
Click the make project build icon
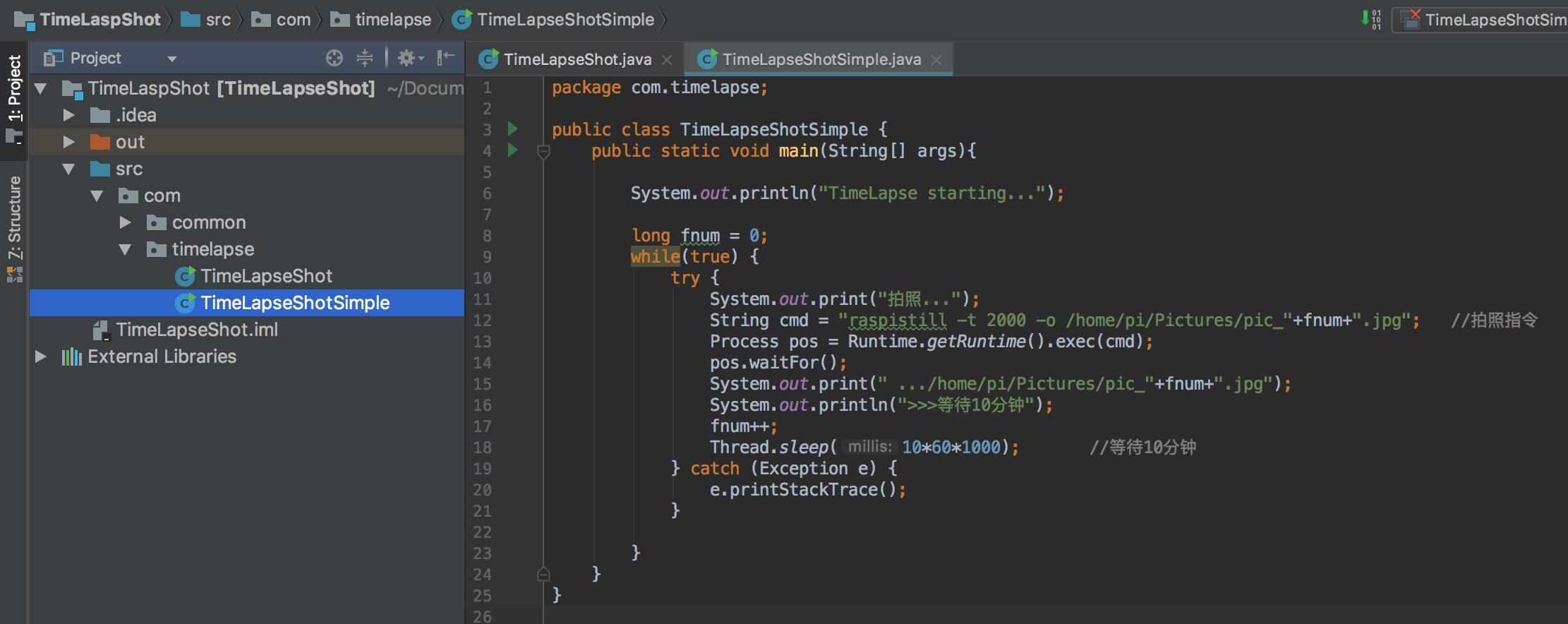coord(1370,19)
